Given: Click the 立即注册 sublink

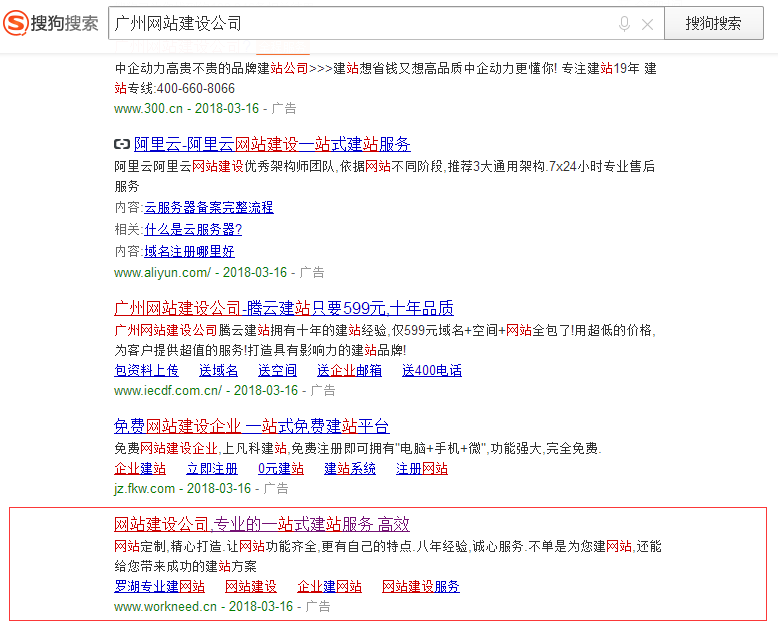Looking at the screenshot, I should coord(212,468).
